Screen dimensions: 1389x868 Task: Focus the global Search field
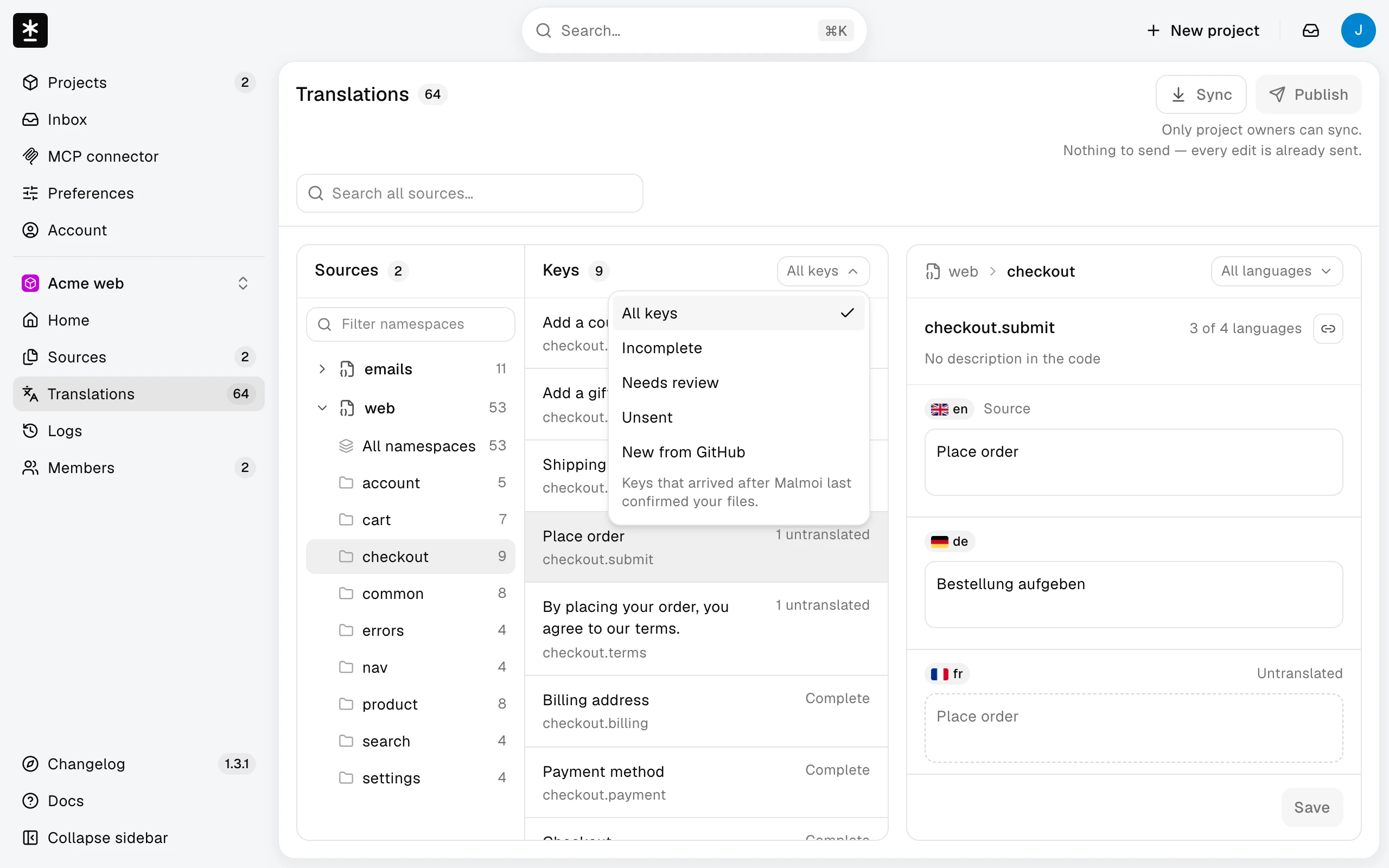[694, 30]
